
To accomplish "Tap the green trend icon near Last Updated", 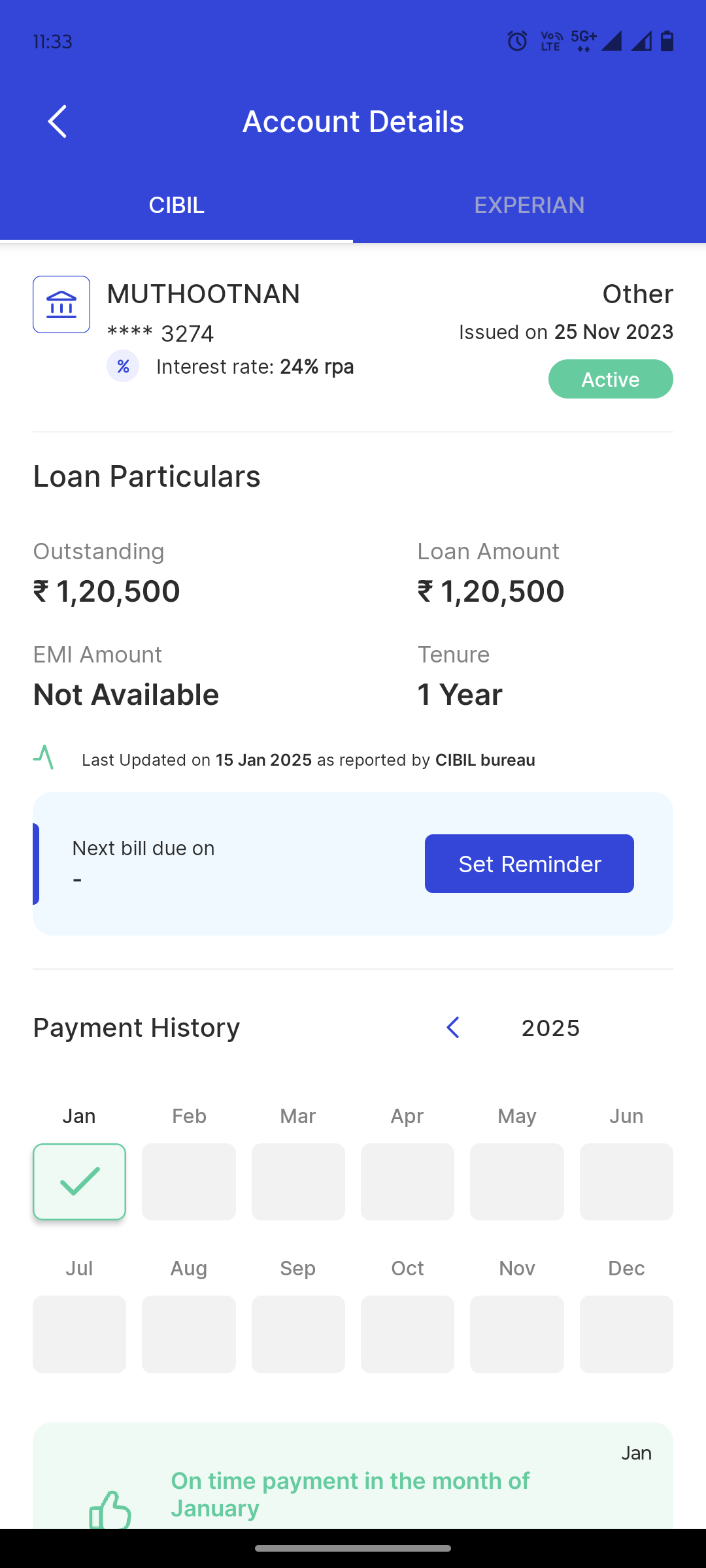I will (44, 758).
